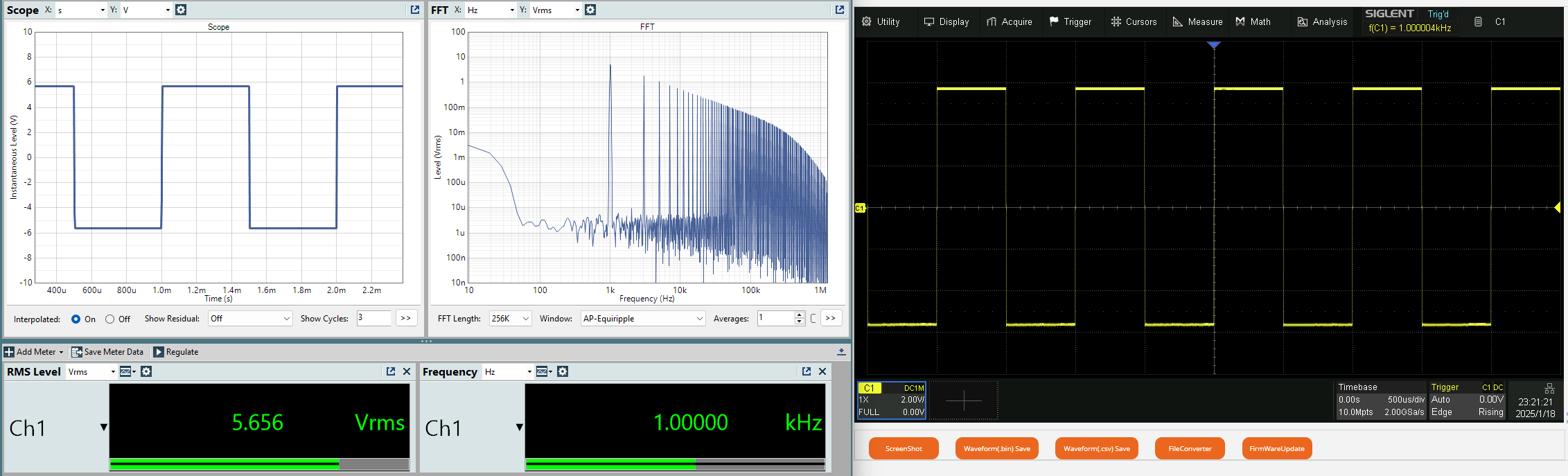The height and width of the screenshot is (476, 1568).
Task: Pop out the RMS Level meter
Action: (x=391, y=371)
